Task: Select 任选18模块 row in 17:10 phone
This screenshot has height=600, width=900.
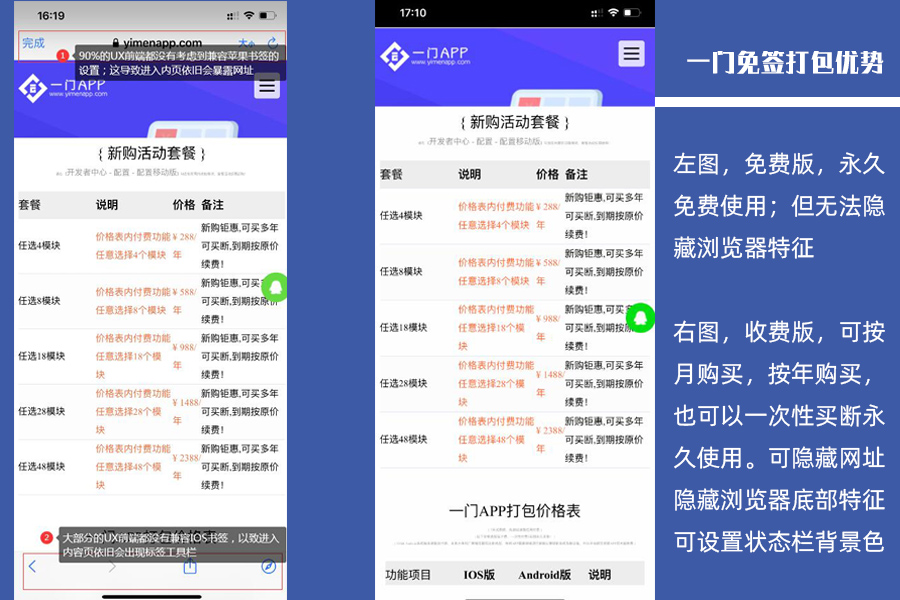Action: tap(515, 327)
